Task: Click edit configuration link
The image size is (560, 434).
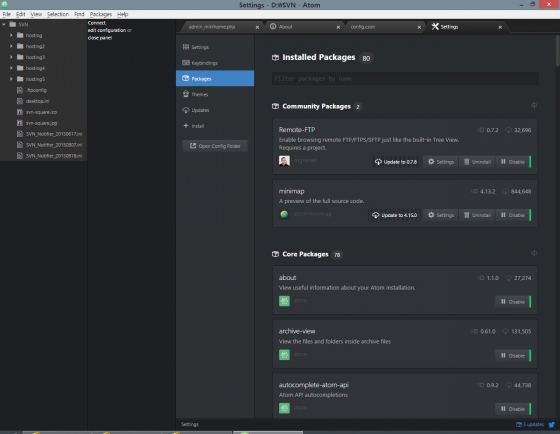Action: (x=107, y=30)
